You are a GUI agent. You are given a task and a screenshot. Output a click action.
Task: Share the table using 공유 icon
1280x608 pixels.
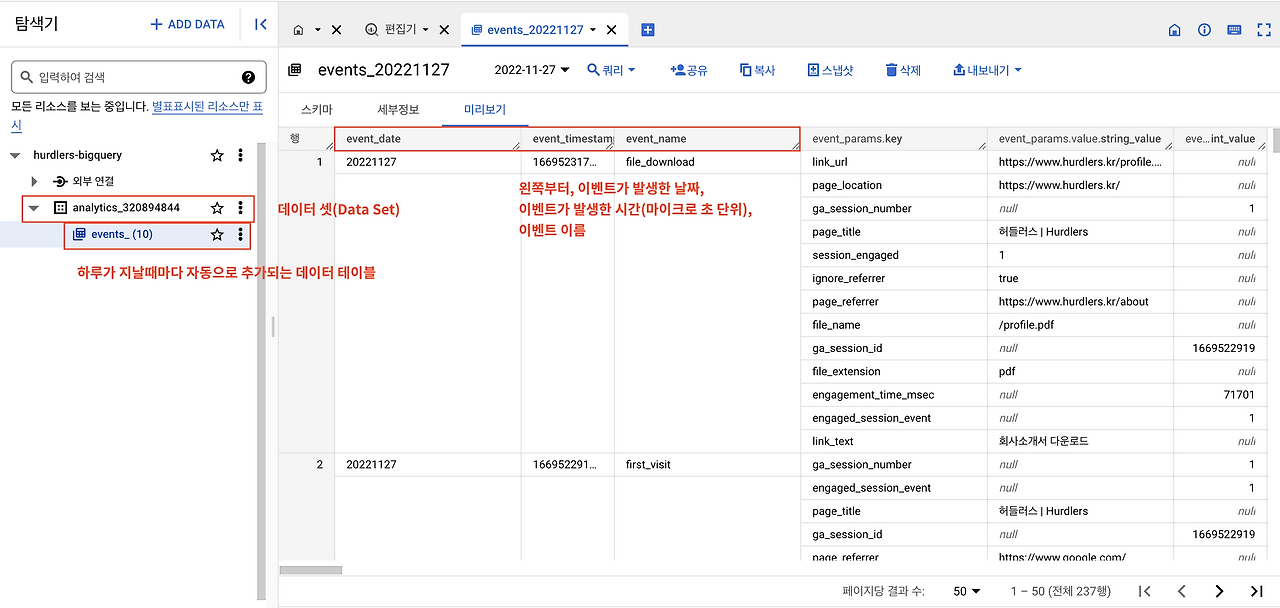tap(686, 69)
